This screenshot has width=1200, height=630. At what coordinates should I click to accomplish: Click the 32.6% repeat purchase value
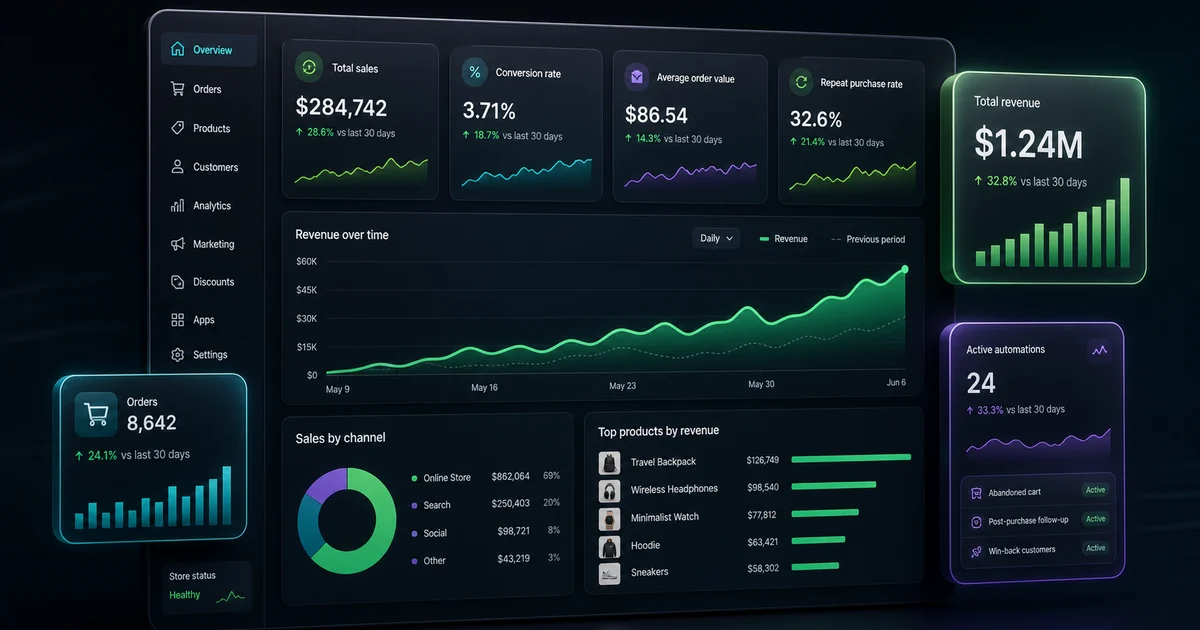(816, 119)
